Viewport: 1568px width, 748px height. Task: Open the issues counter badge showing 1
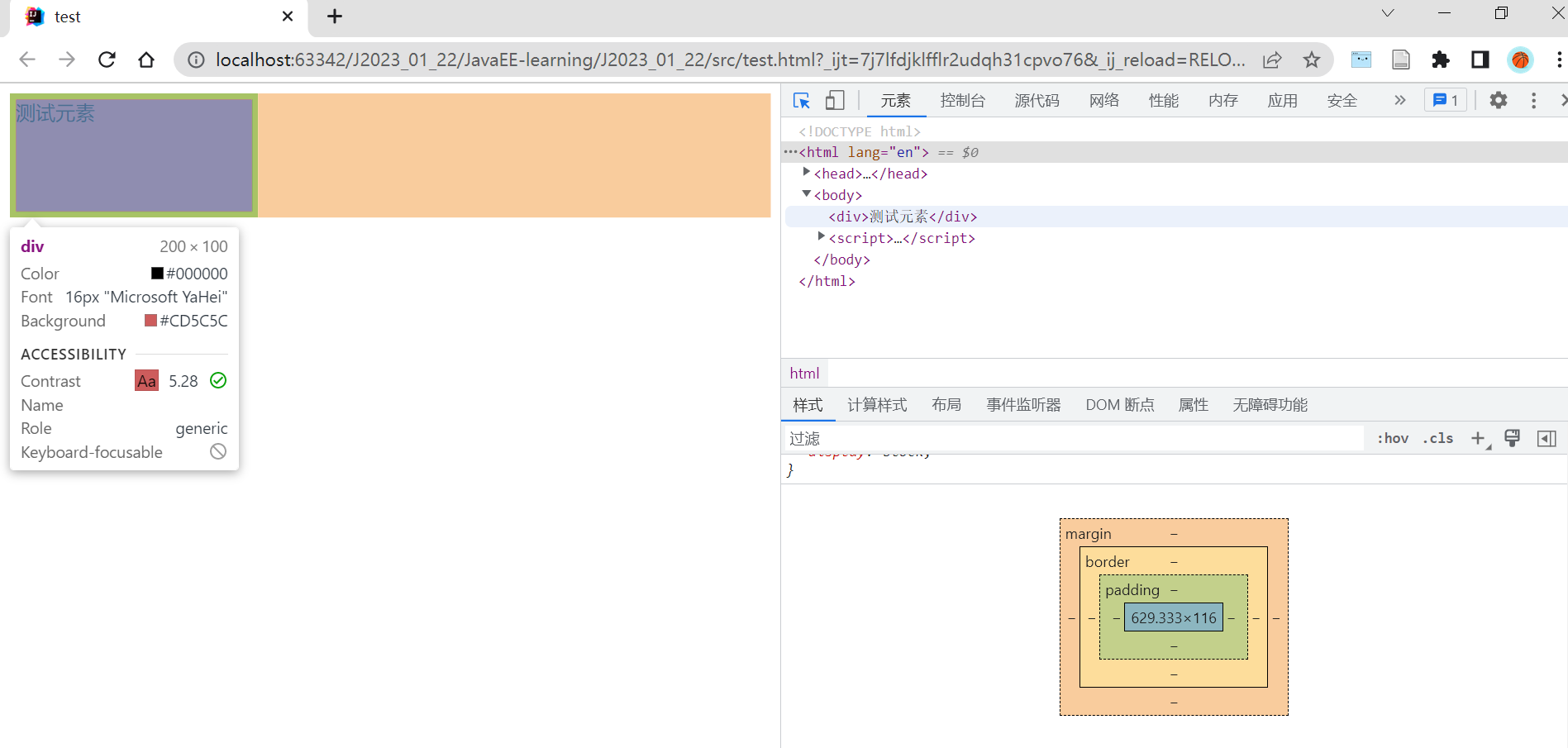coord(1446,101)
